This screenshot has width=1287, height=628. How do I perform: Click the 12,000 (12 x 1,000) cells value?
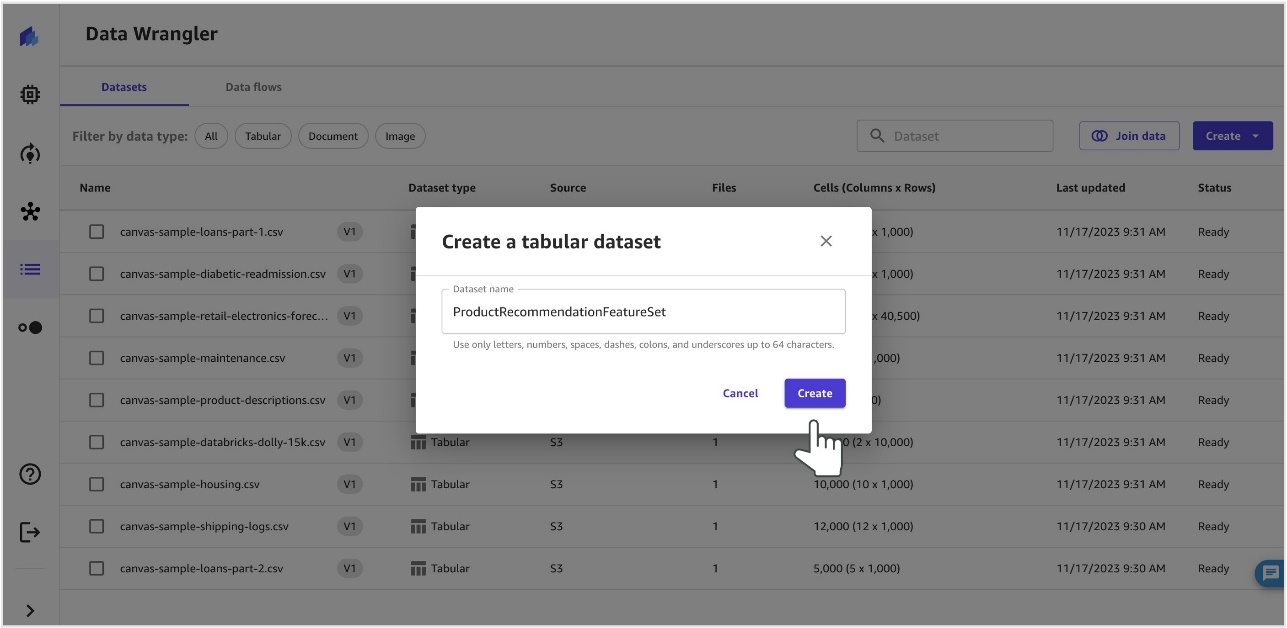(863, 526)
